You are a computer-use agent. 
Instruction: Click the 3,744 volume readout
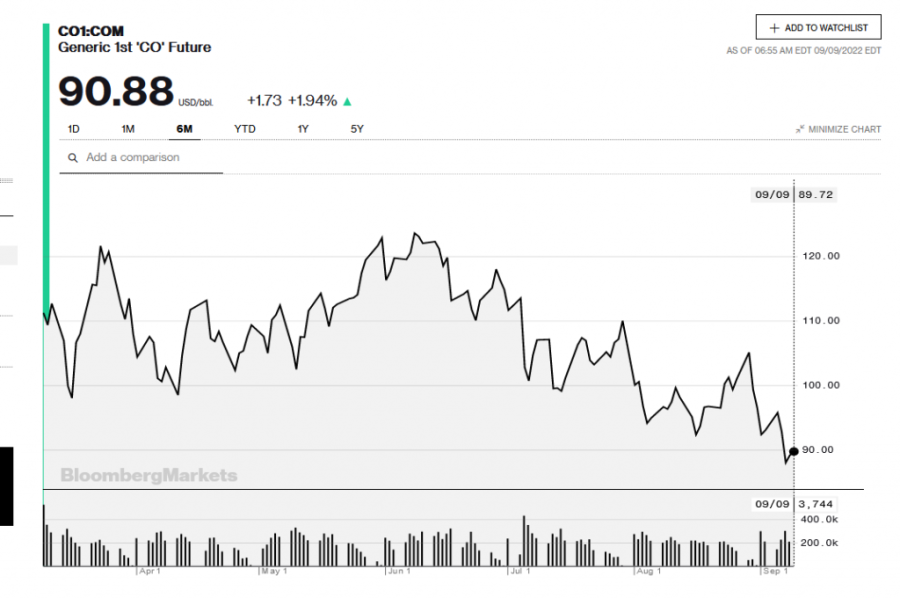(x=816, y=504)
